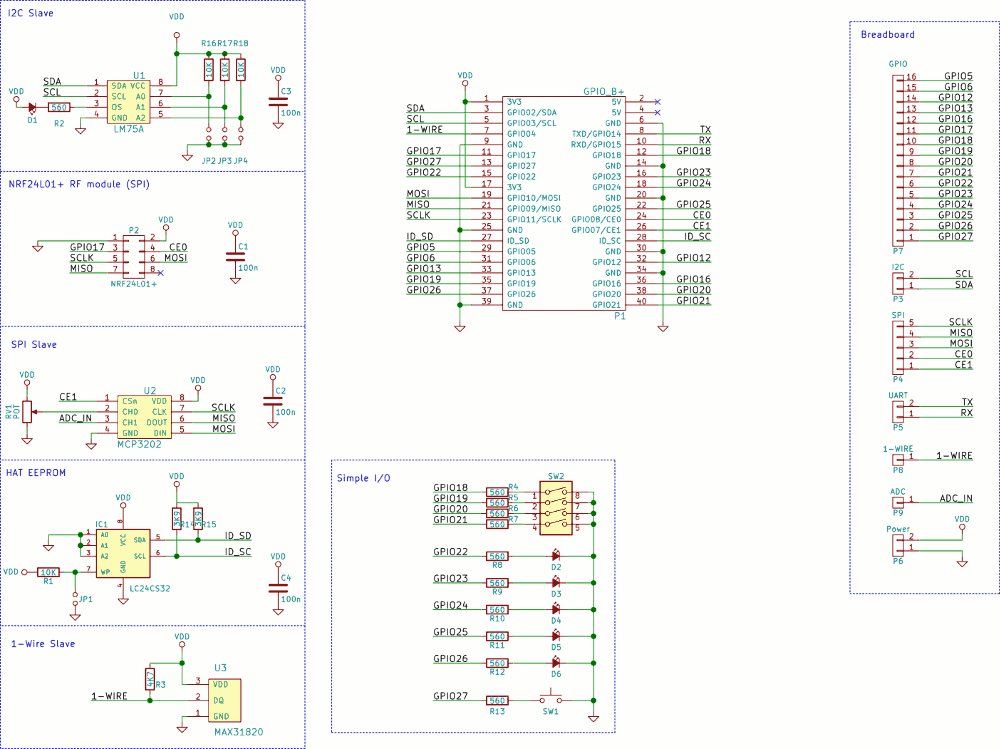Select the SW1 push button symbol

pos(550,697)
